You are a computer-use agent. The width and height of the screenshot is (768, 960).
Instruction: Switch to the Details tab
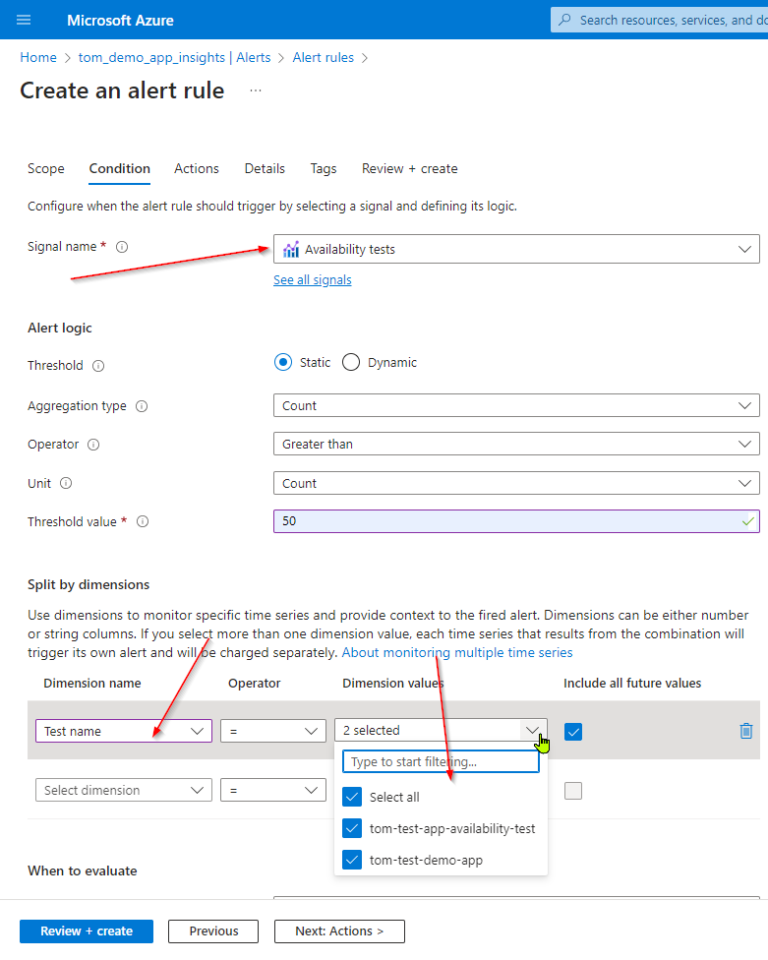coord(265,168)
